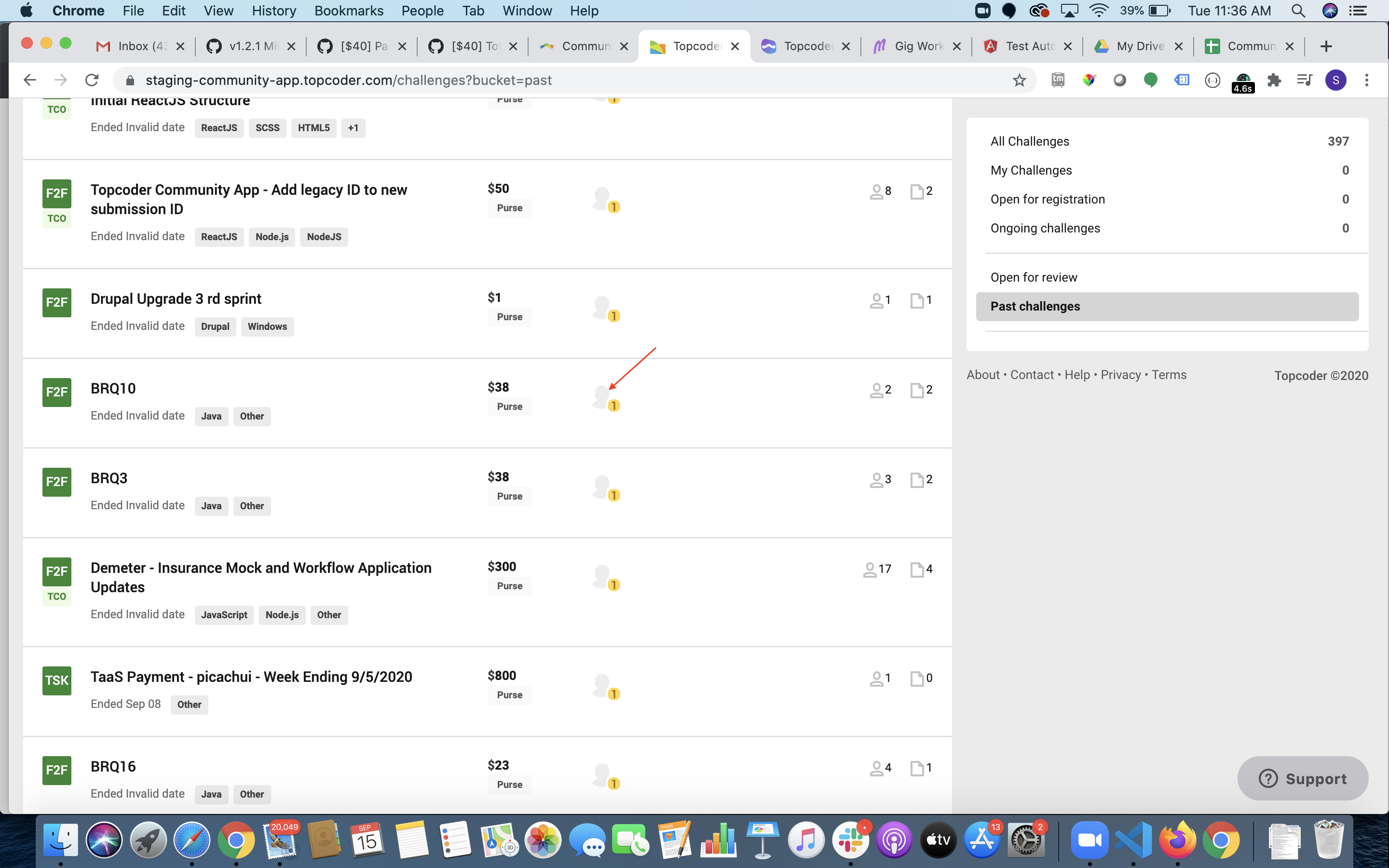Open the Demeter Insurance Mock challenge
Viewport: 1389px width, 868px height.
(261, 577)
